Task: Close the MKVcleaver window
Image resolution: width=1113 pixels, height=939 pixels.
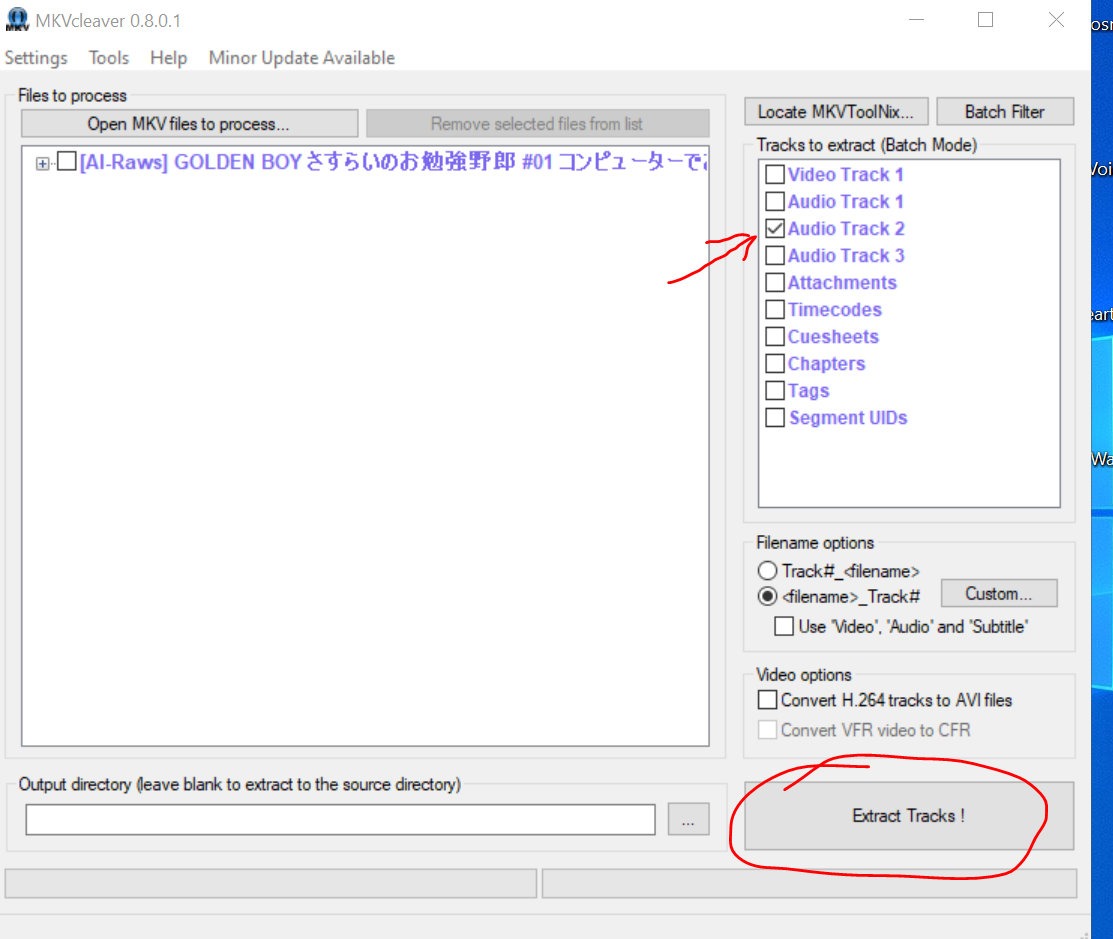Action: (1056, 20)
